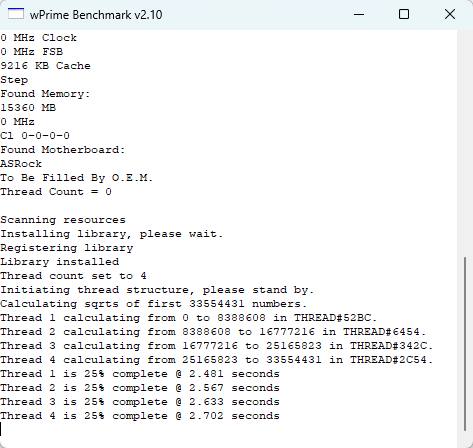Click 'Thread count set to 4' line
The height and width of the screenshot is (448, 473).
[73, 276]
